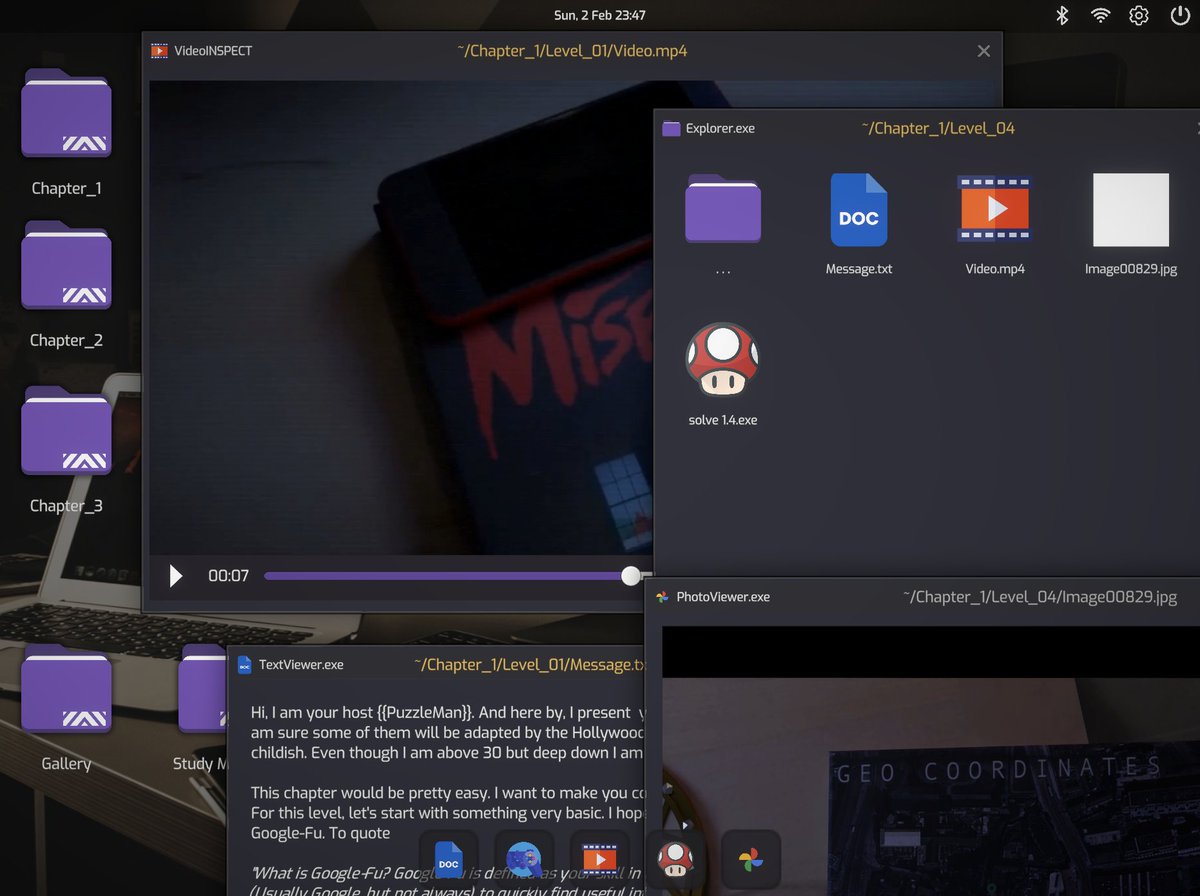
Task: Open the video player dock icon
Action: (599, 860)
